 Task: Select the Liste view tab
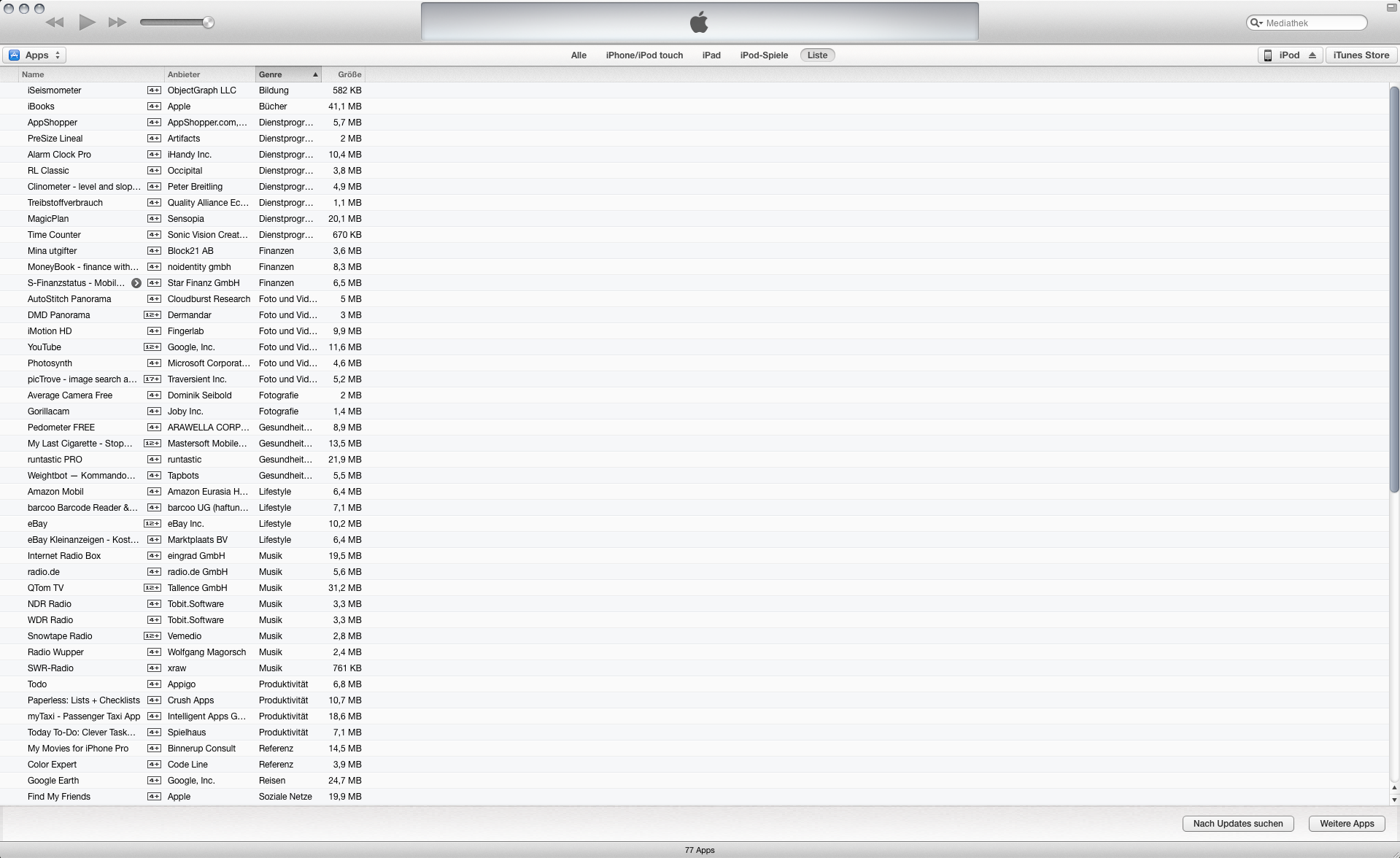(817, 55)
